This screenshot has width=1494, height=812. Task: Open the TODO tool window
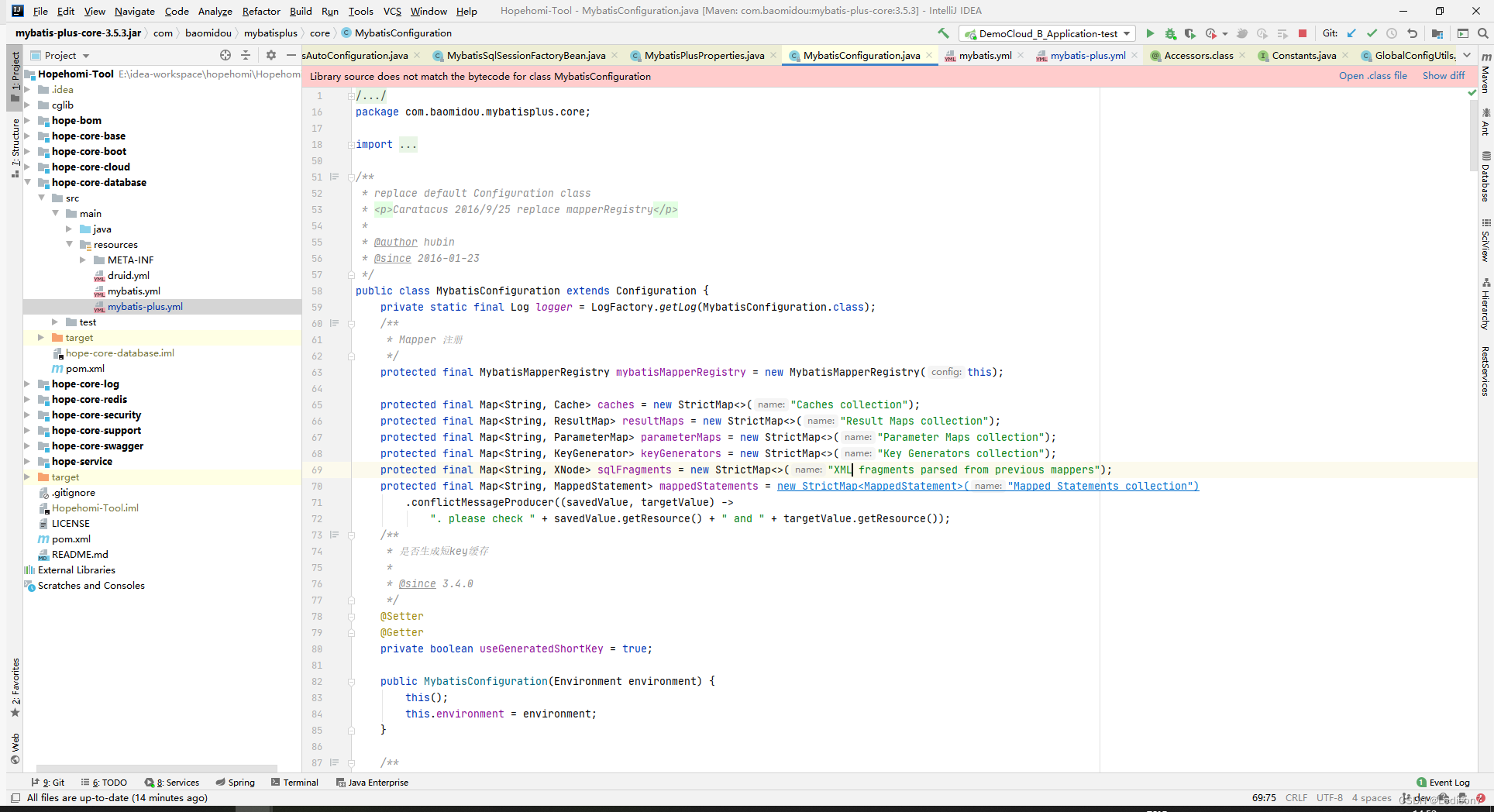click(x=104, y=783)
